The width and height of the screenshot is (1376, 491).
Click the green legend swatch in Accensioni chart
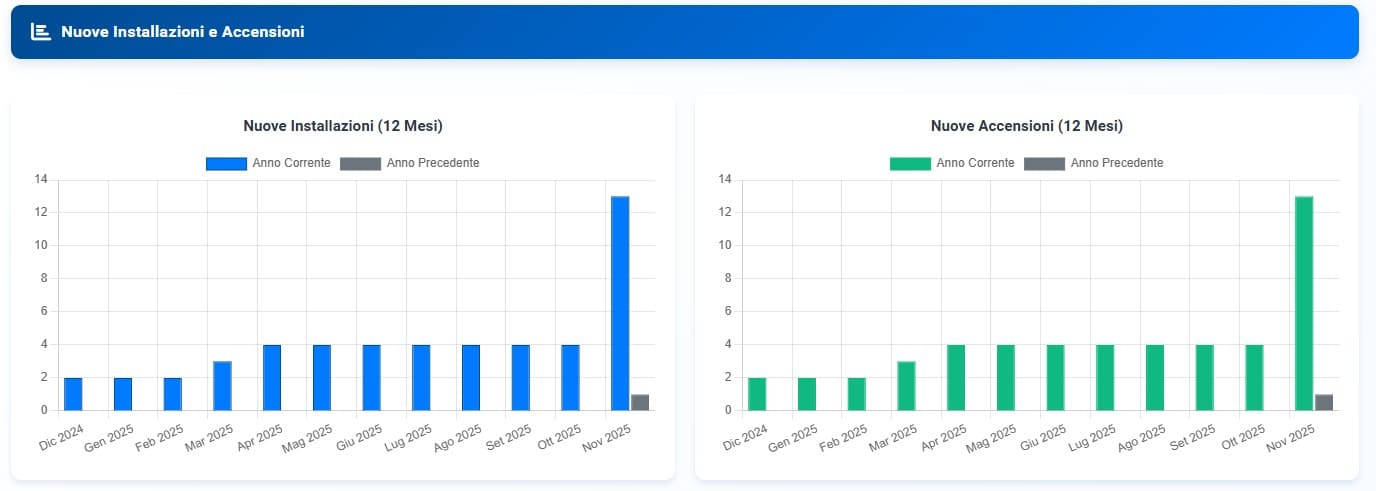[x=910, y=163]
